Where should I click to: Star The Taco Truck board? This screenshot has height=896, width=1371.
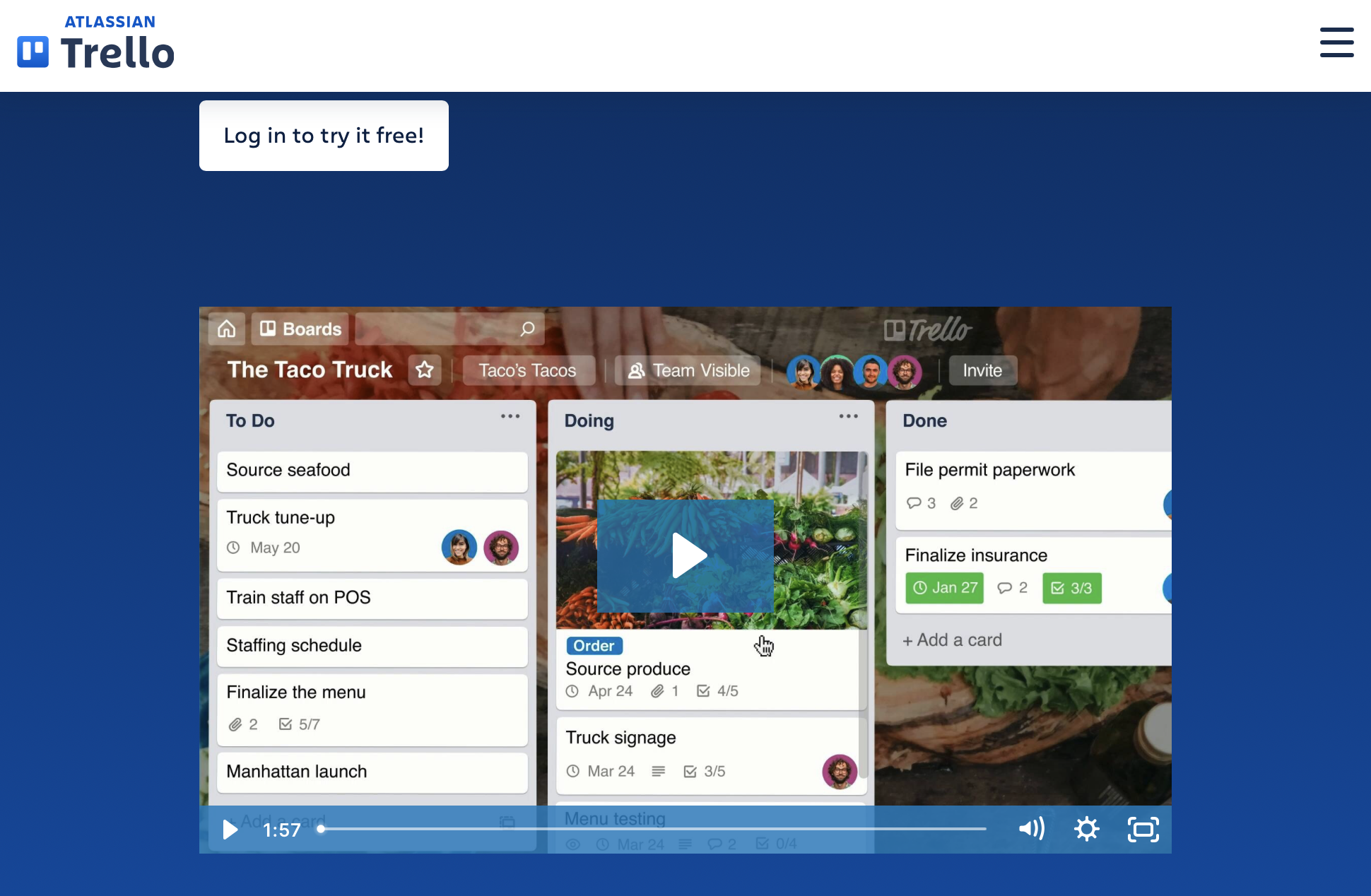(x=425, y=370)
